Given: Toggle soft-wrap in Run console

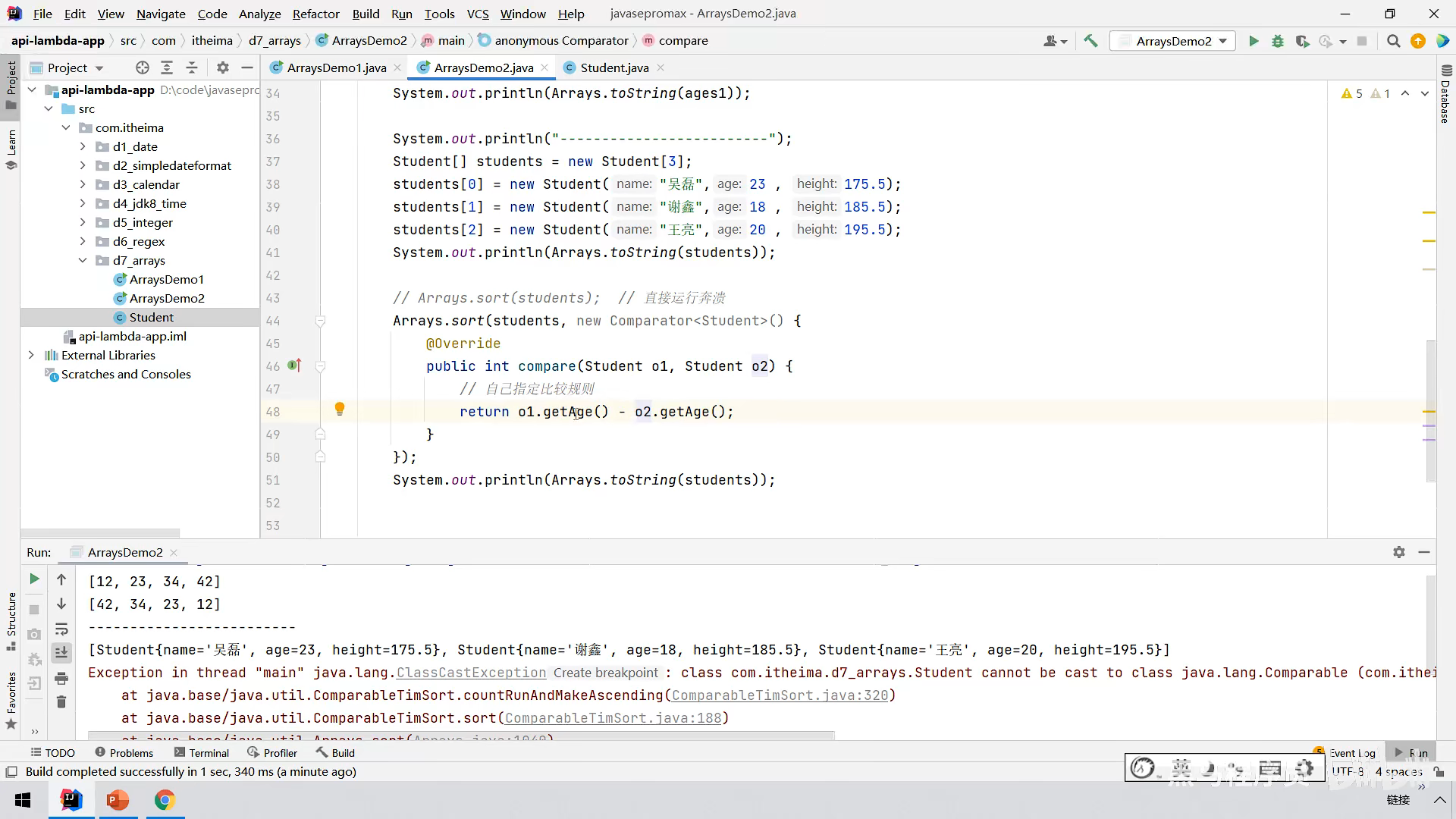Looking at the screenshot, I should 61,629.
